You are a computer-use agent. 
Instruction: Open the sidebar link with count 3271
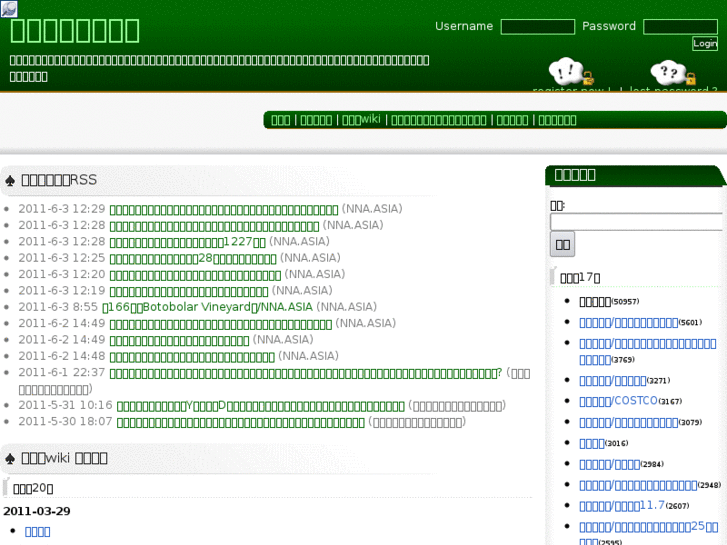coord(612,381)
